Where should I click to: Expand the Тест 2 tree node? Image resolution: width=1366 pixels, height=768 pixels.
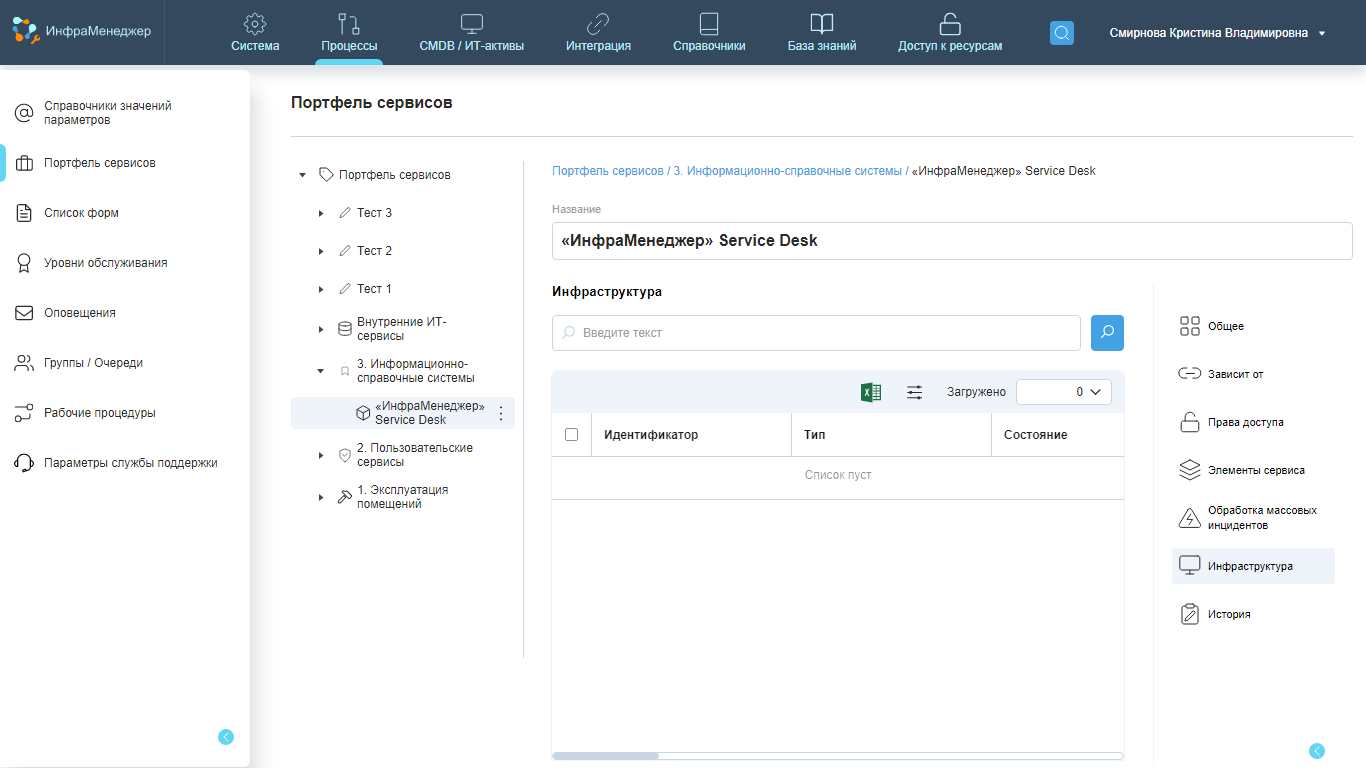click(x=321, y=251)
